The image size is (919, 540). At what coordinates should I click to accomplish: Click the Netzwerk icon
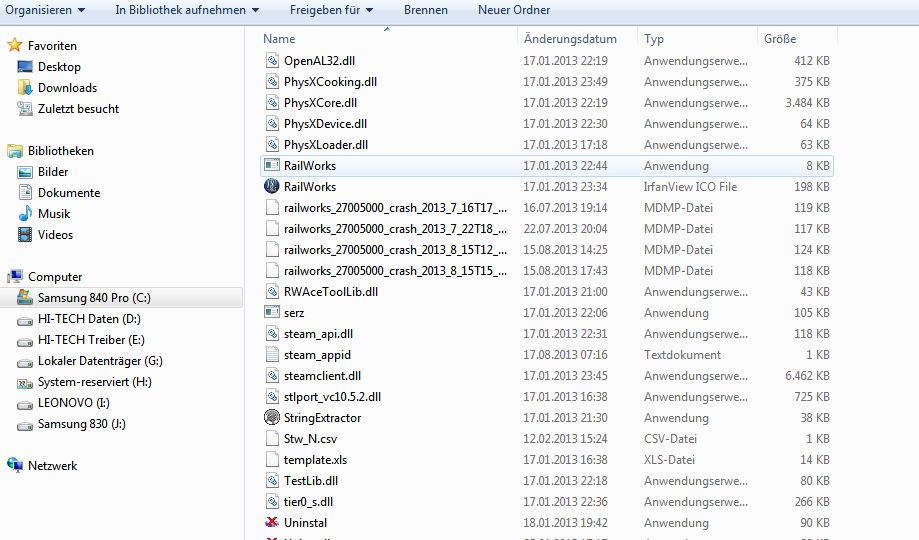[x=15, y=465]
